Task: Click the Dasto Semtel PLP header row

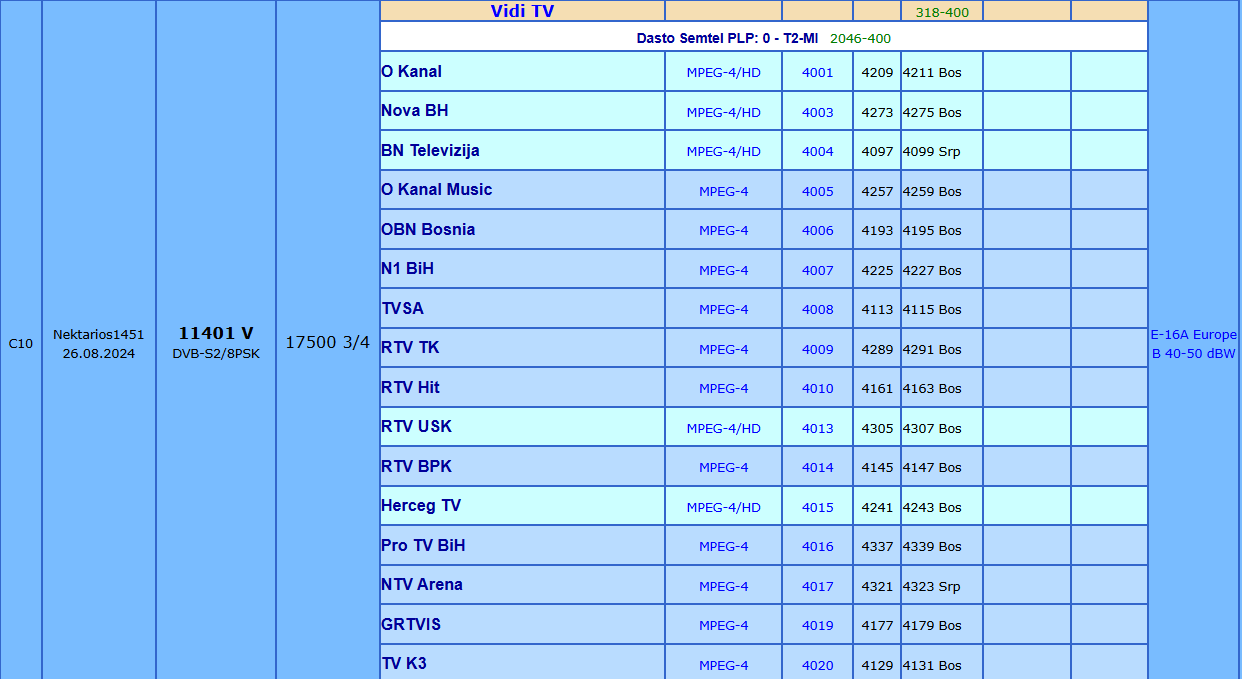Action: [764, 37]
